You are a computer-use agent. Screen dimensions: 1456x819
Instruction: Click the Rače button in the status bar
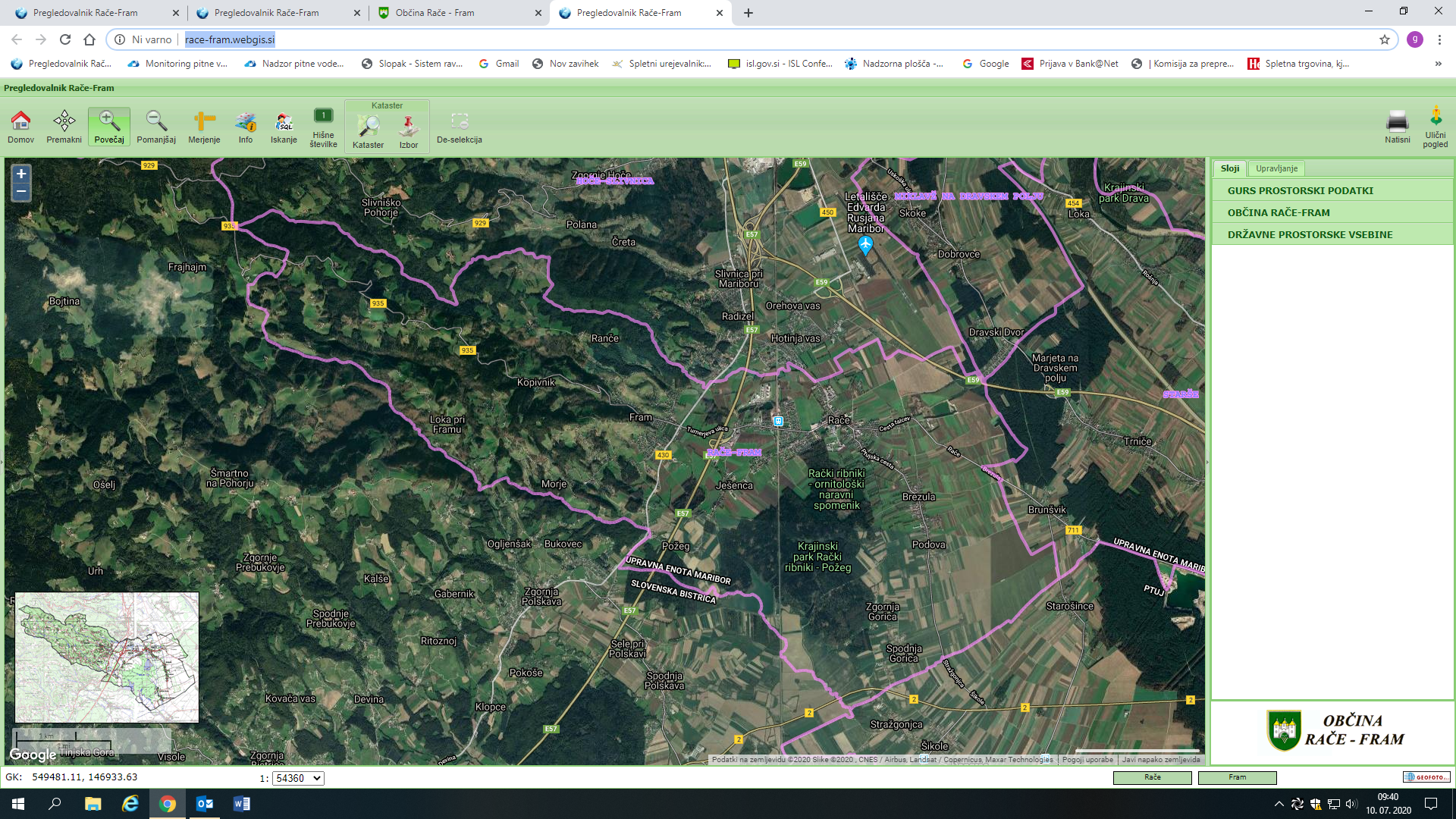(x=1152, y=777)
